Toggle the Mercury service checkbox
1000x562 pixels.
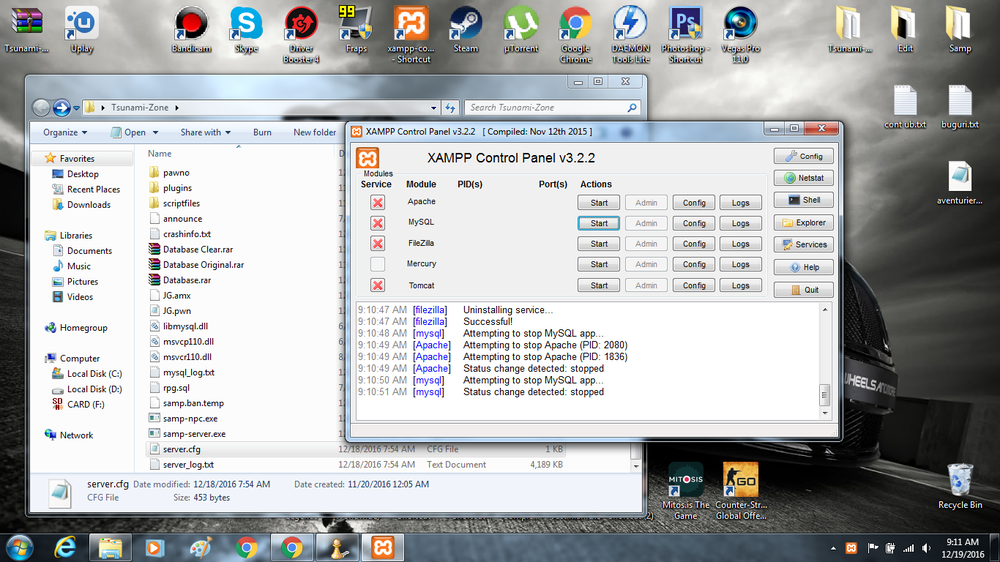[378, 263]
